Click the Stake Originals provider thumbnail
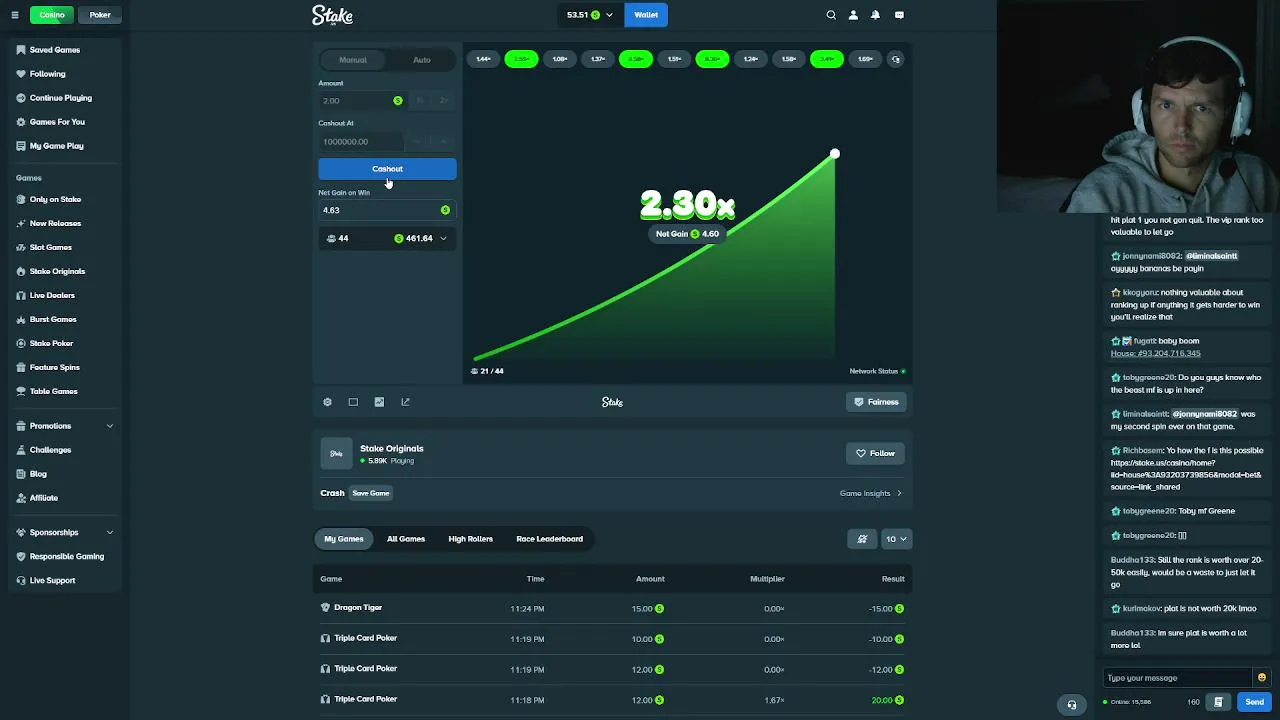The width and height of the screenshot is (1280, 720). point(336,453)
